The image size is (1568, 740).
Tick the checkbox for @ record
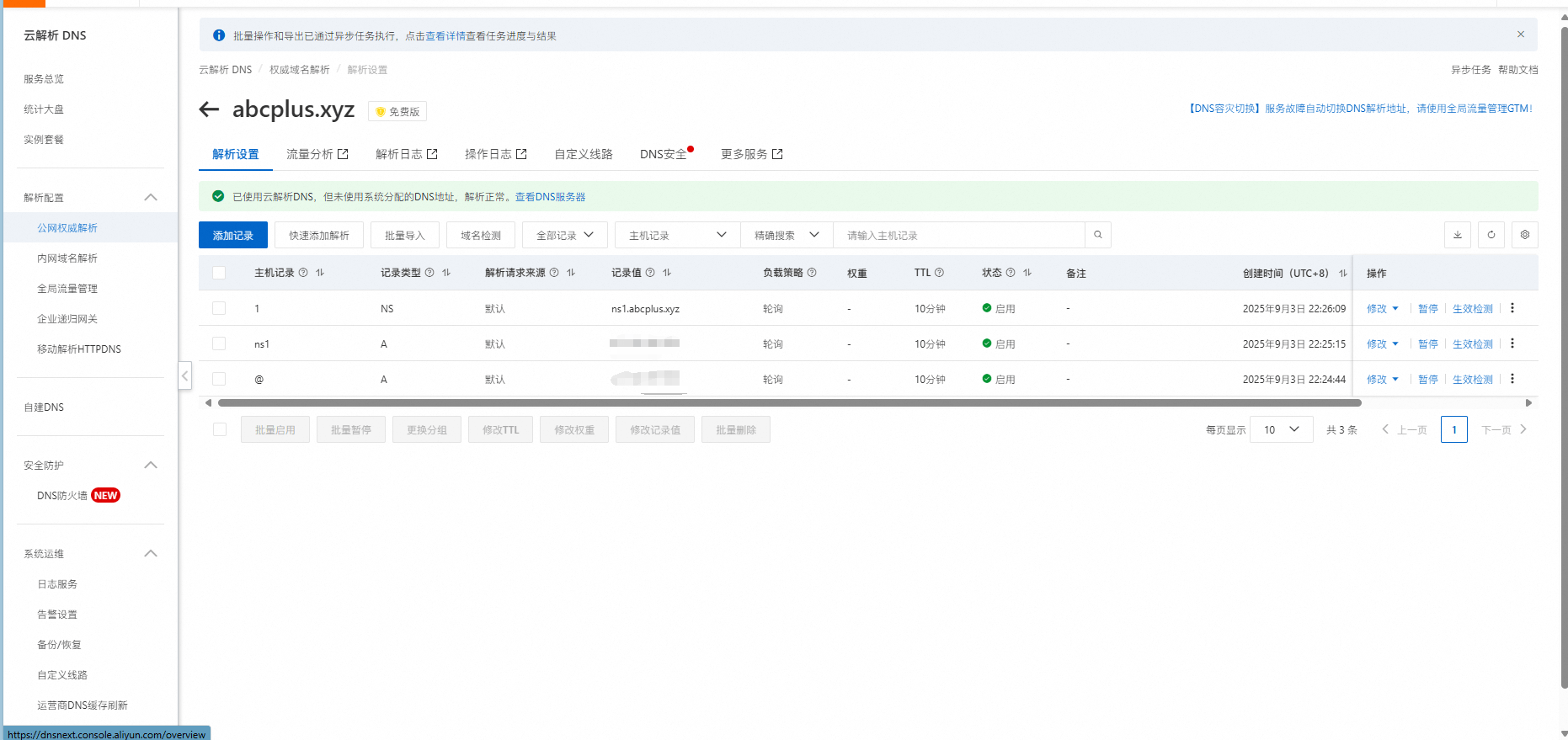219,379
